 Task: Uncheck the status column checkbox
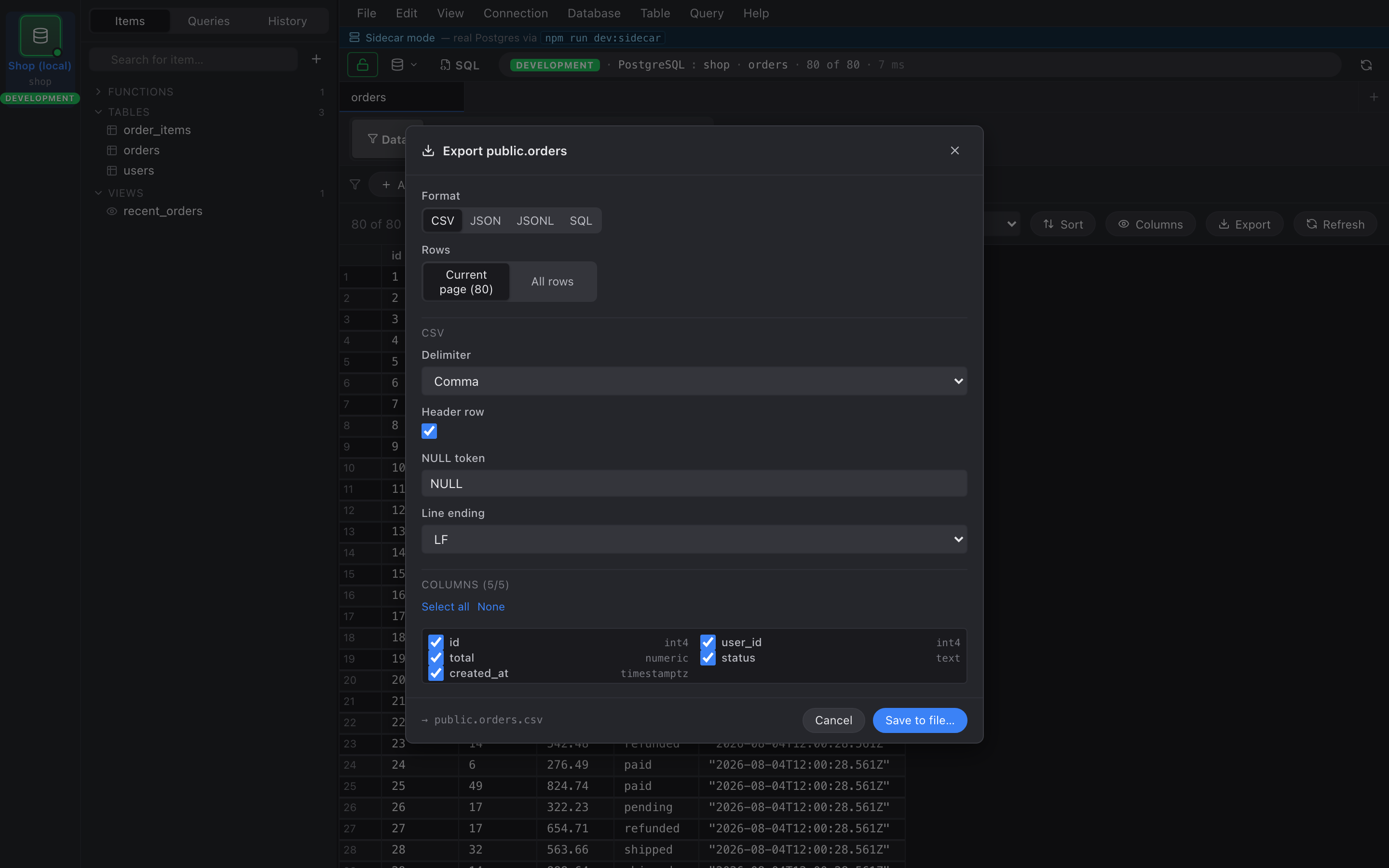tap(708, 658)
